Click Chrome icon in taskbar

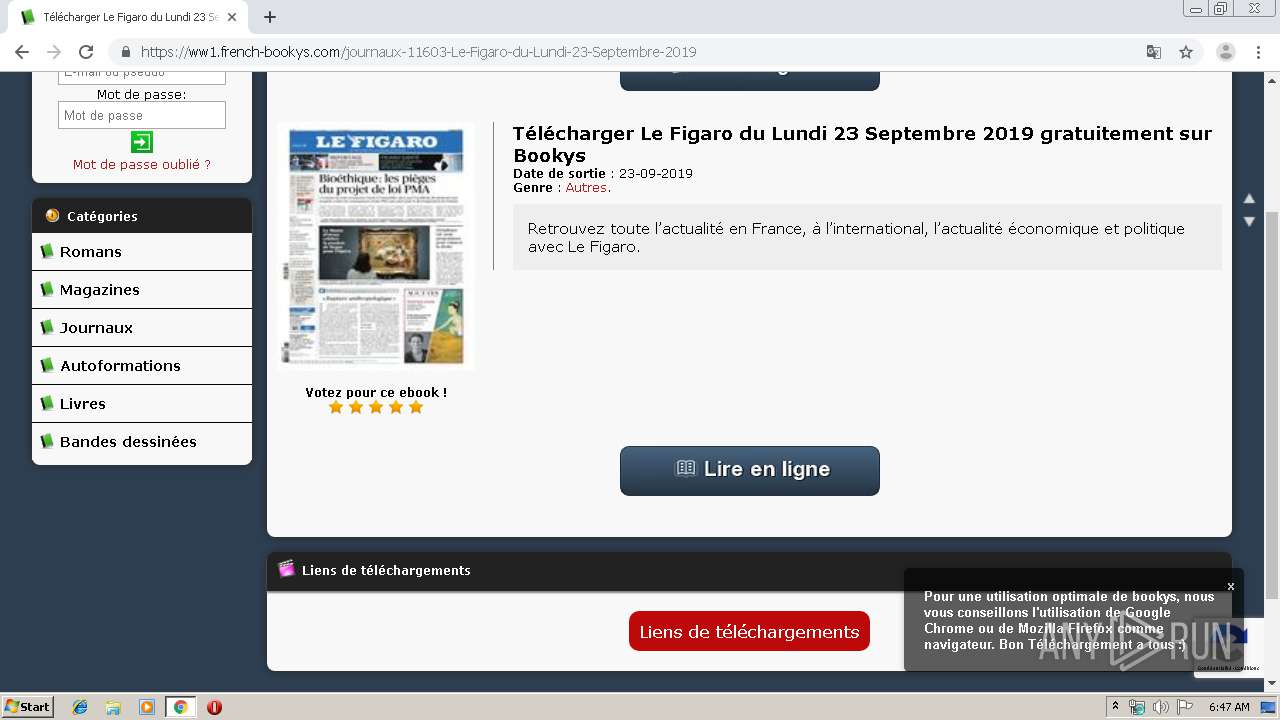tap(180, 707)
